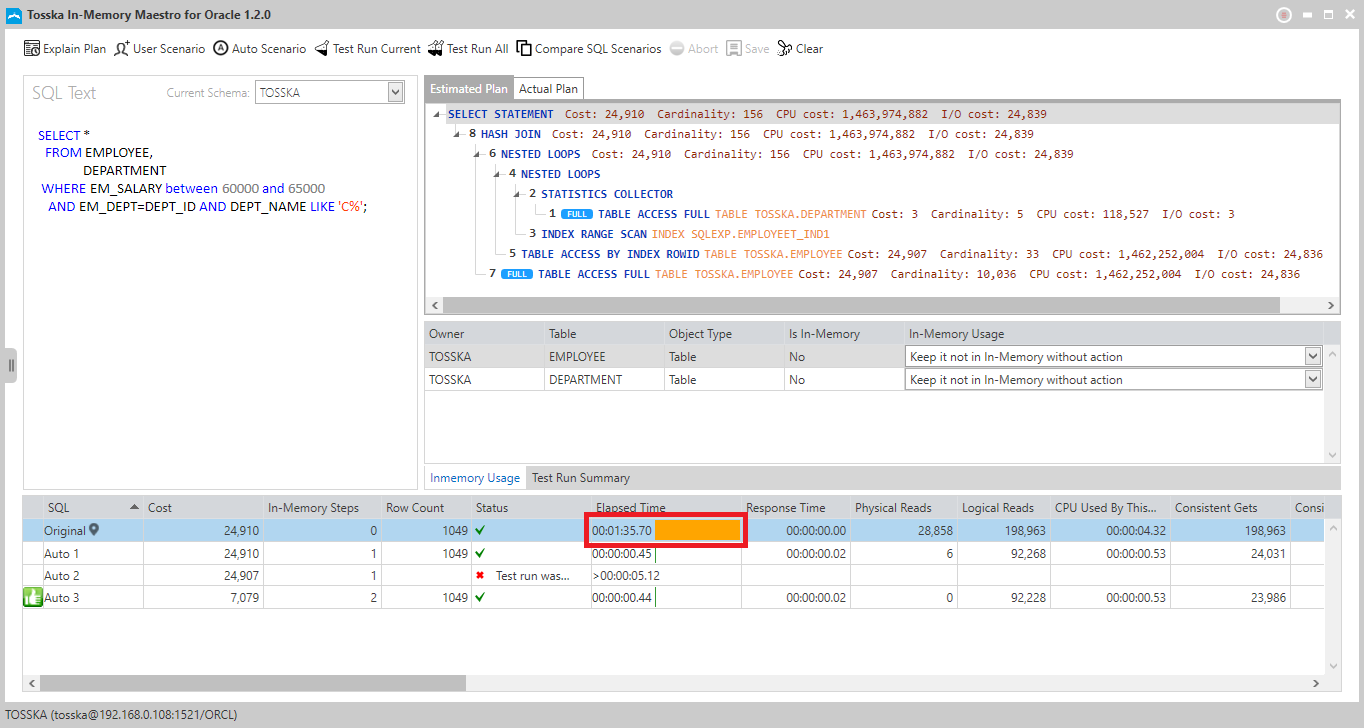Switch to the Actual Plan tab
This screenshot has height=728, width=1365.
tap(548, 89)
